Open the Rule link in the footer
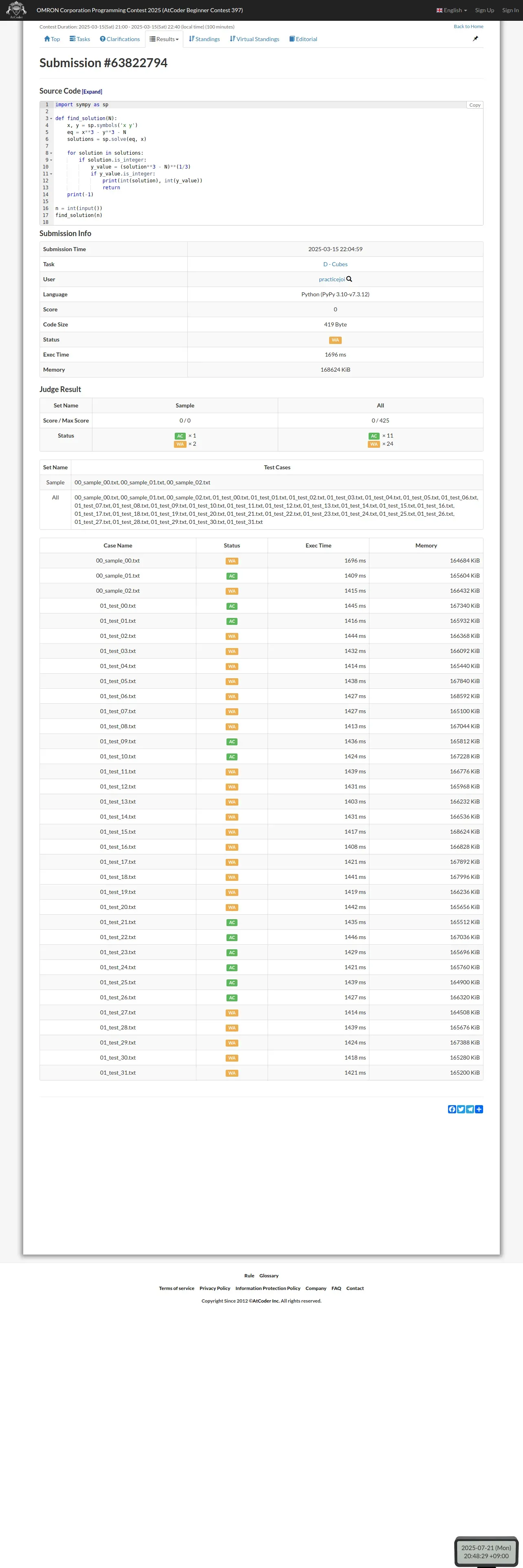The height and width of the screenshot is (1568, 523). click(x=249, y=1275)
